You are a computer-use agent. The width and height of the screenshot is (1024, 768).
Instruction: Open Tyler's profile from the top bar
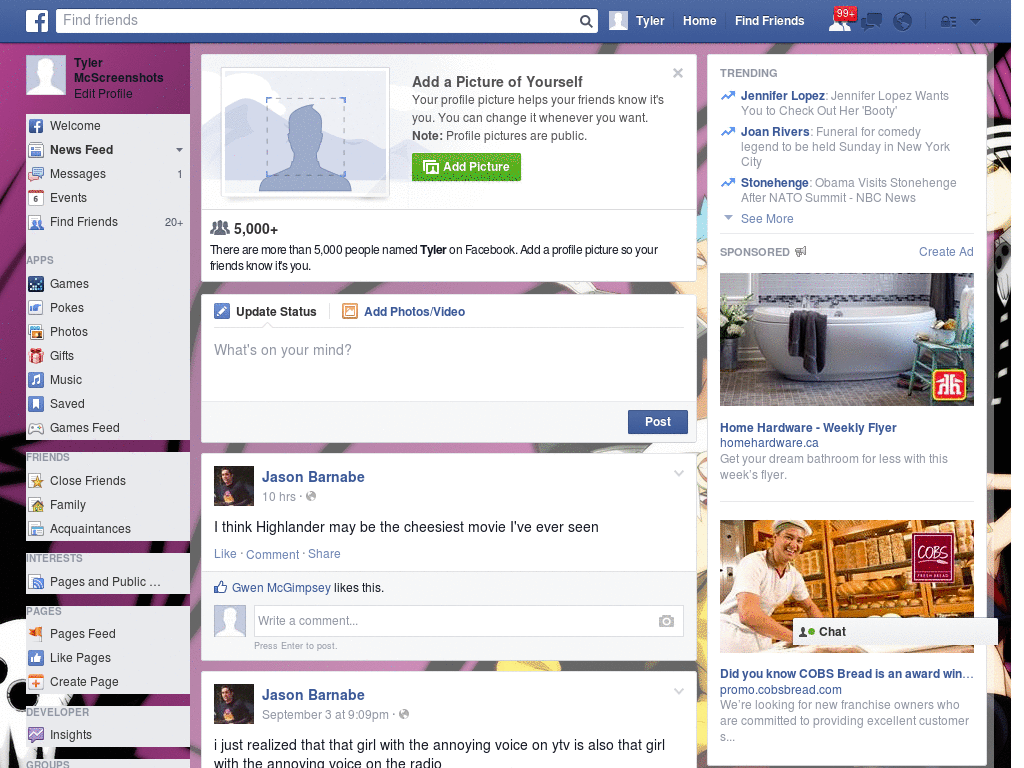[x=637, y=21]
